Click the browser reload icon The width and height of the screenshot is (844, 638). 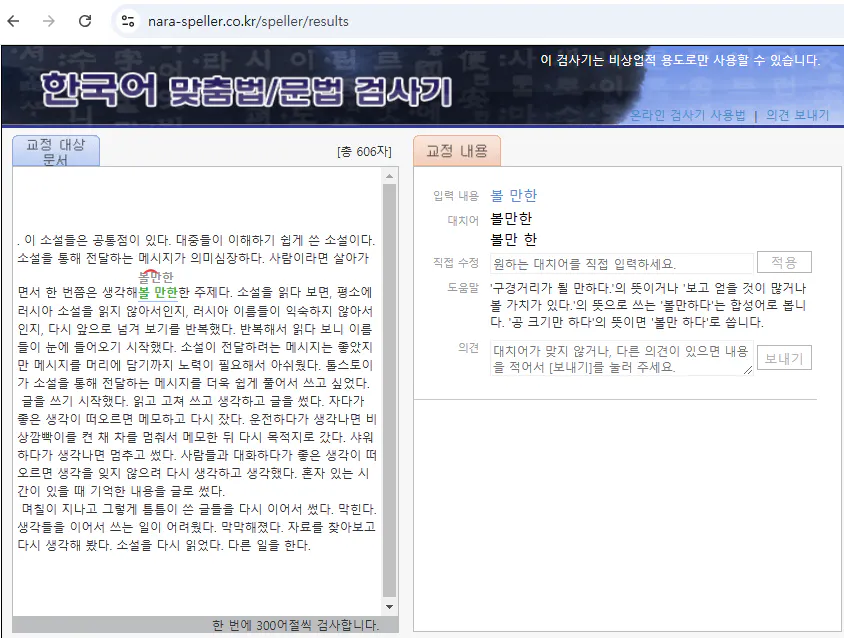pyautogui.click(x=84, y=19)
